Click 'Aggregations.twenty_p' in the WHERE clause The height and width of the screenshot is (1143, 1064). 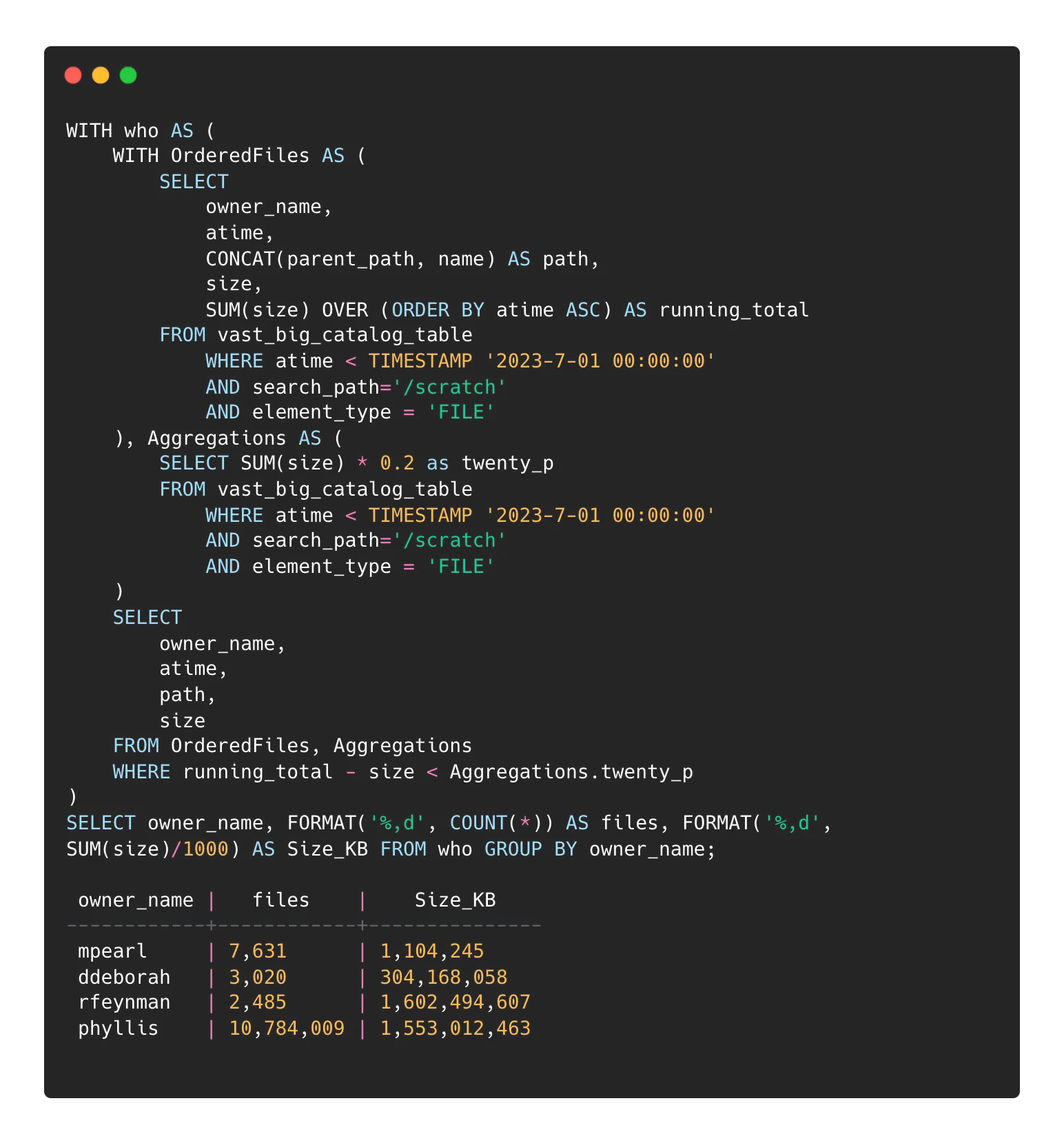click(571, 772)
